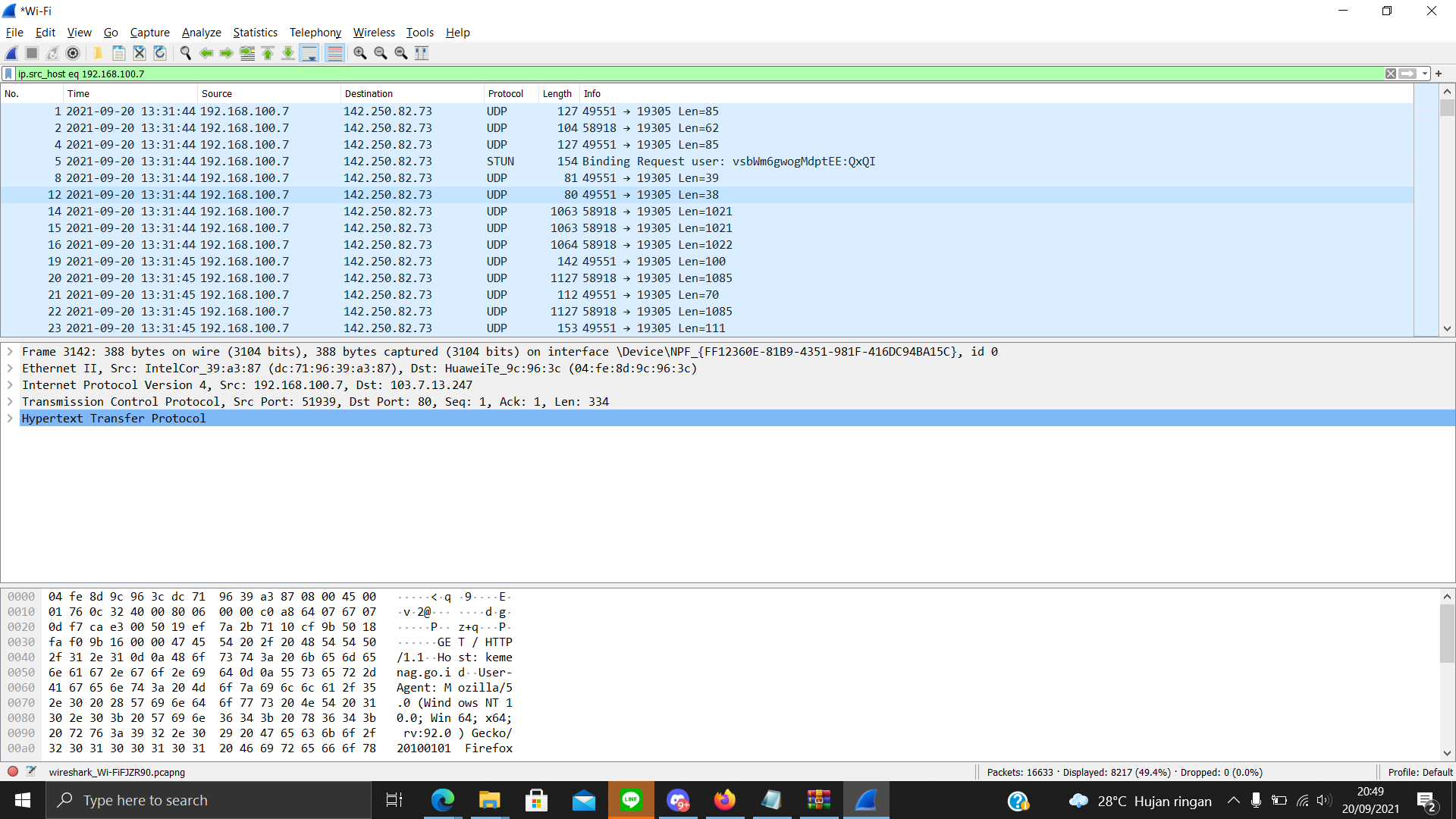Open the filter bookmark icon beside display filter
This screenshot has width=1456, height=819.
pyautogui.click(x=8, y=74)
